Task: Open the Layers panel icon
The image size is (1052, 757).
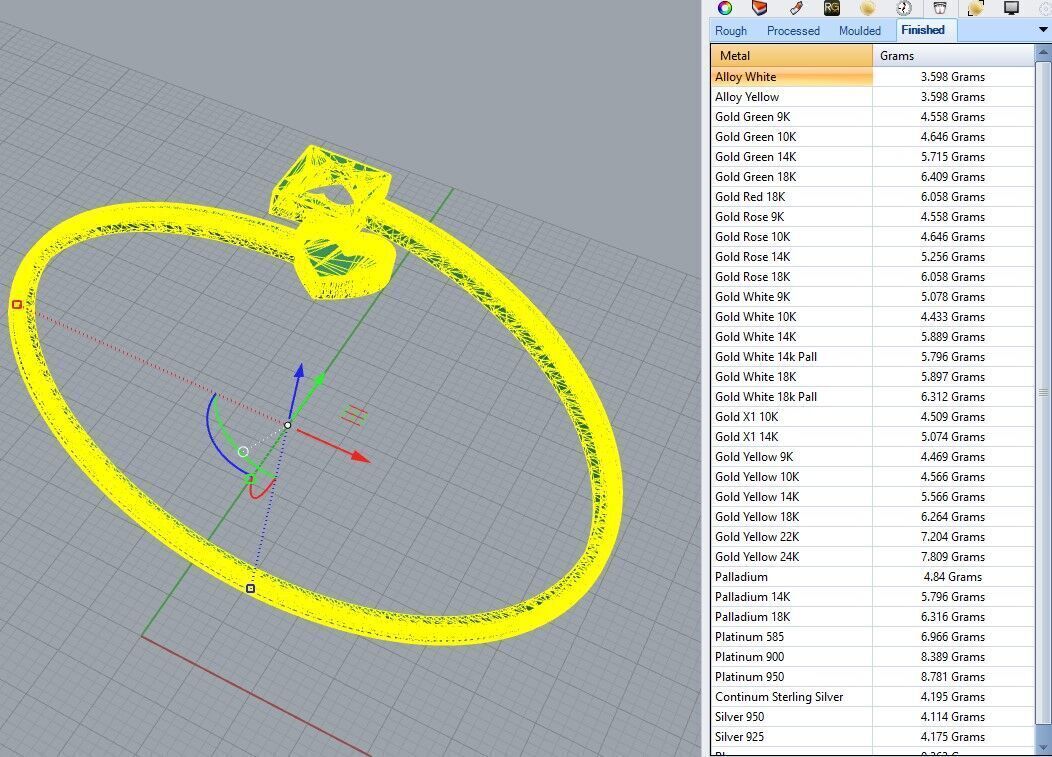Action: (x=759, y=7)
